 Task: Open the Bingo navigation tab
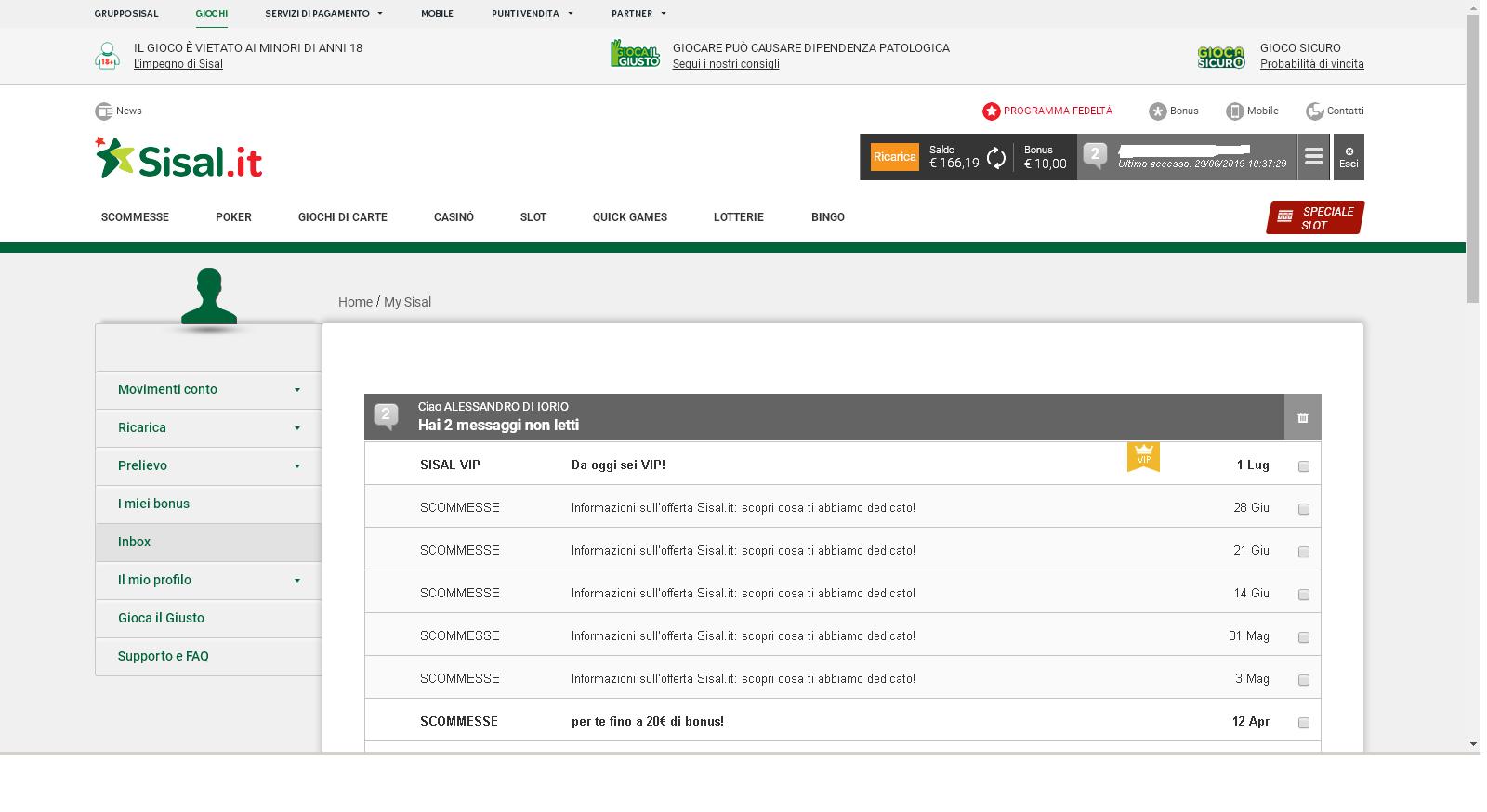tap(828, 217)
